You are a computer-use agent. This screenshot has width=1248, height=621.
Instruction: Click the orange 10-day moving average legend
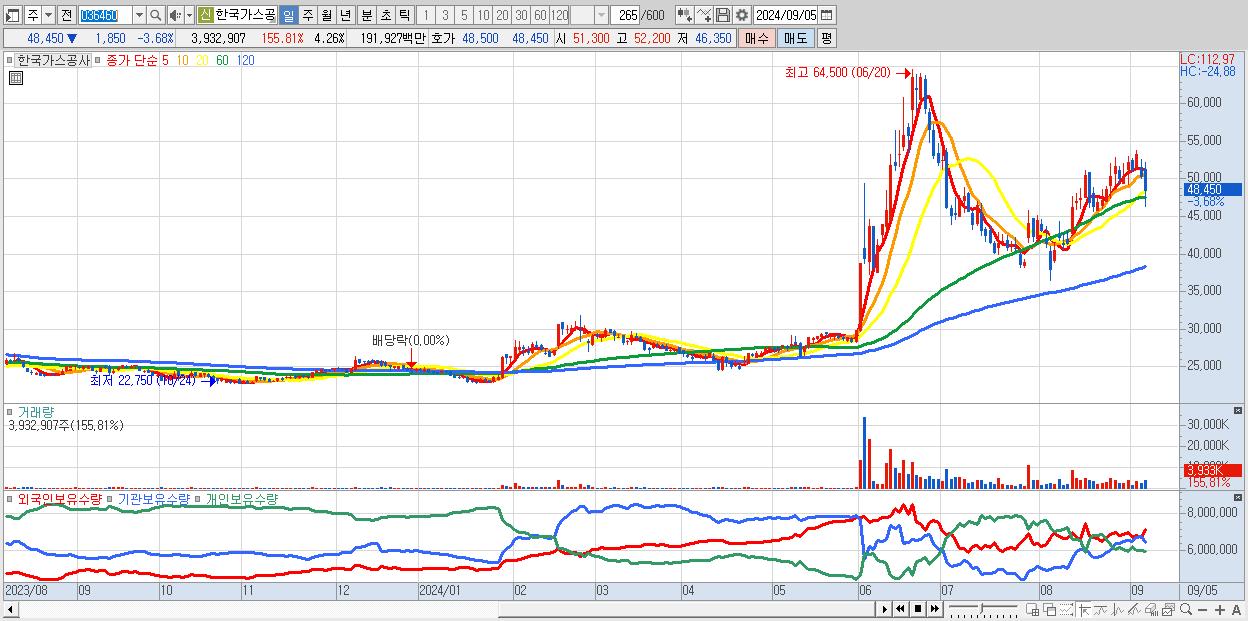click(182, 60)
